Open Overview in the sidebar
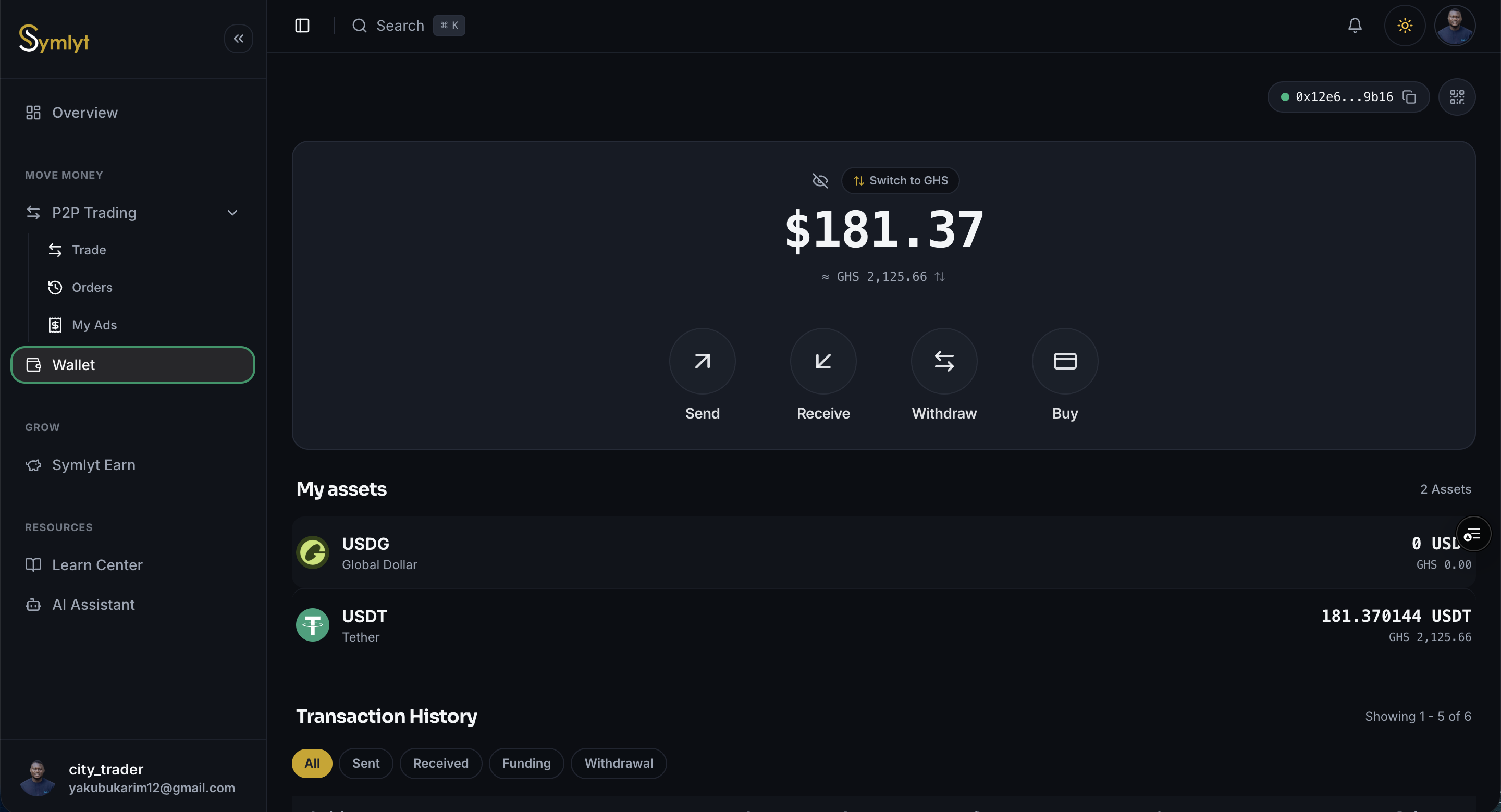Viewport: 1501px width, 812px height. [x=133, y=113]
